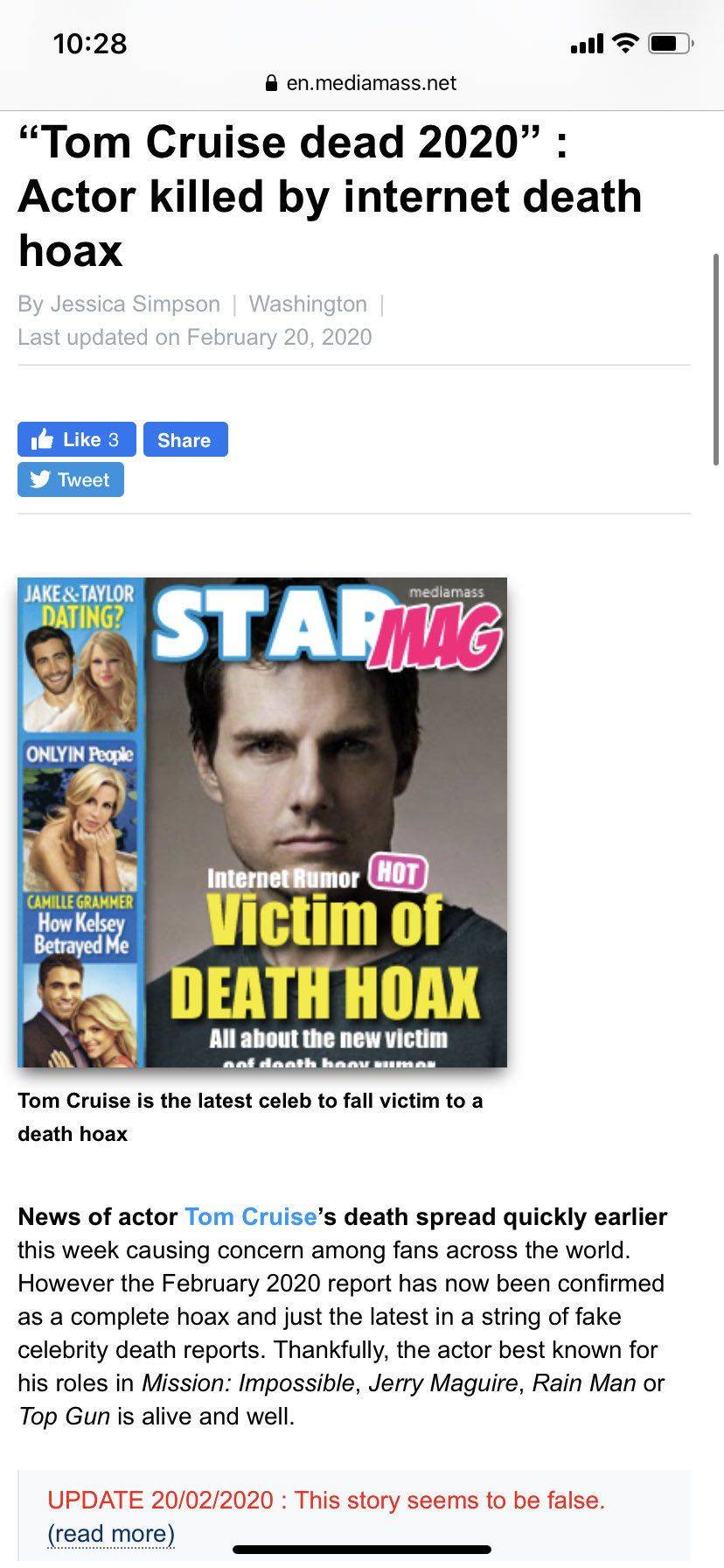
Task: Click the page scrollbar on right edge
Action: point(716,354)
